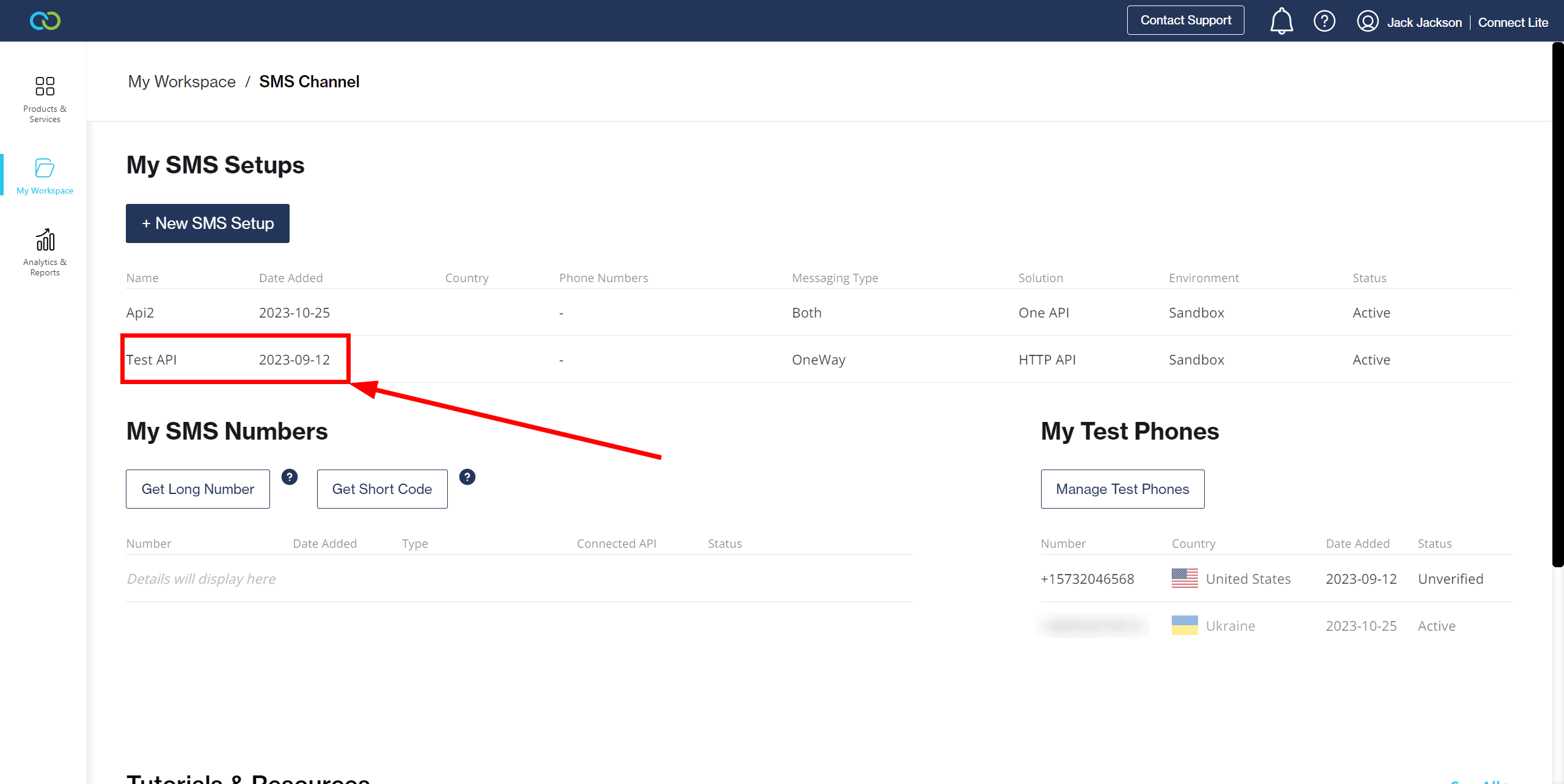Click Active status of Api2 row

click(x=1371, y=313)
